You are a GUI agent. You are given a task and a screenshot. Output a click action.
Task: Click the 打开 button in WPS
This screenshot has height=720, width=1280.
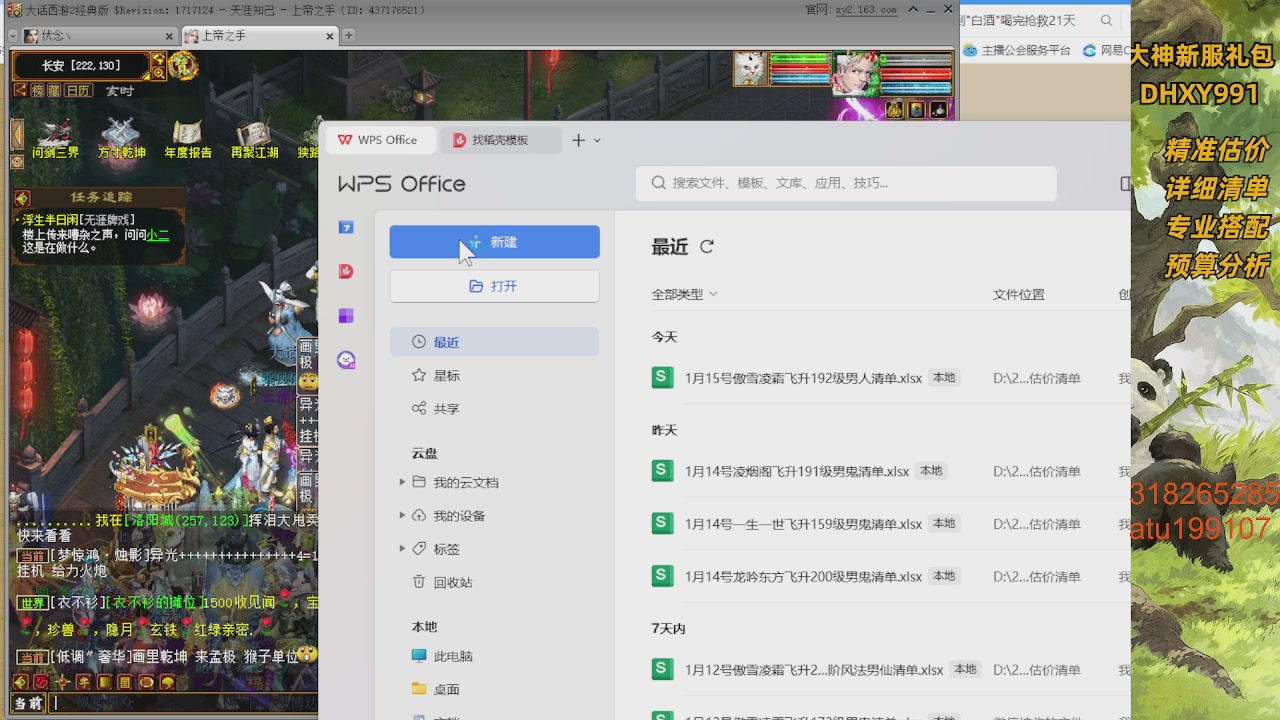pos(494,286)
